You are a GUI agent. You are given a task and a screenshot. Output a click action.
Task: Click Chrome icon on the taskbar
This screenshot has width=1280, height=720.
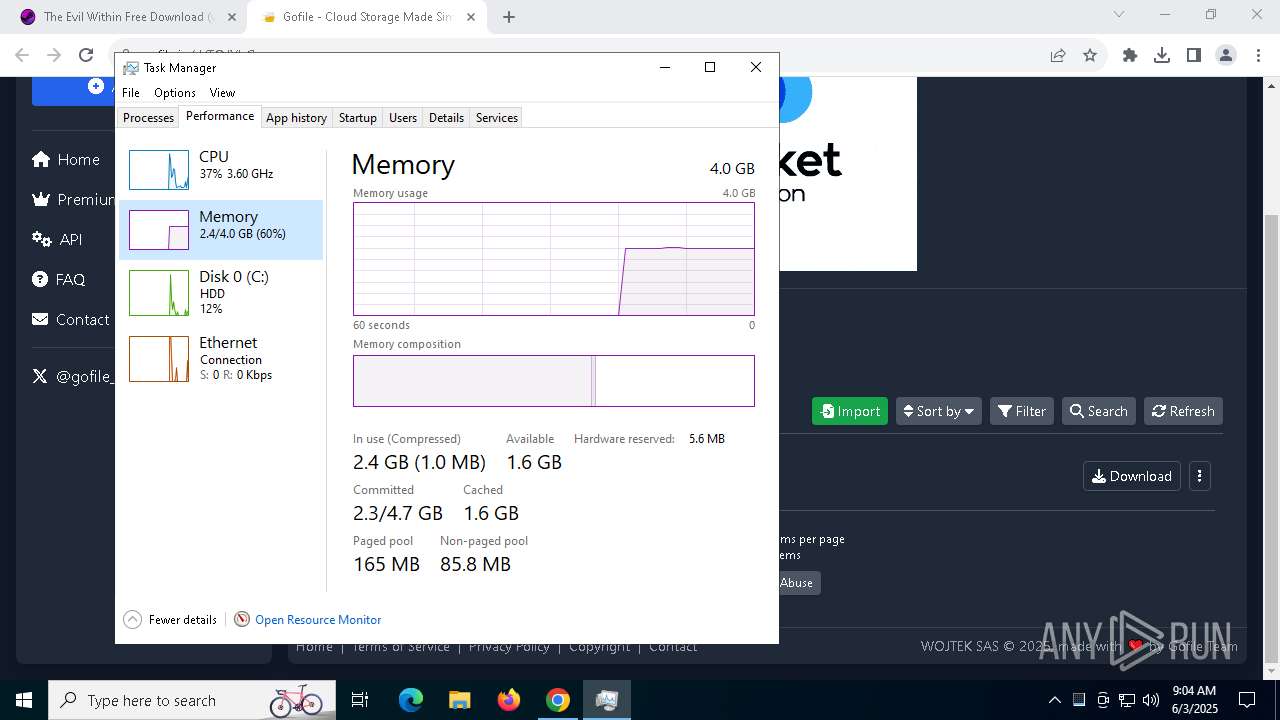[x=558, y=700]
